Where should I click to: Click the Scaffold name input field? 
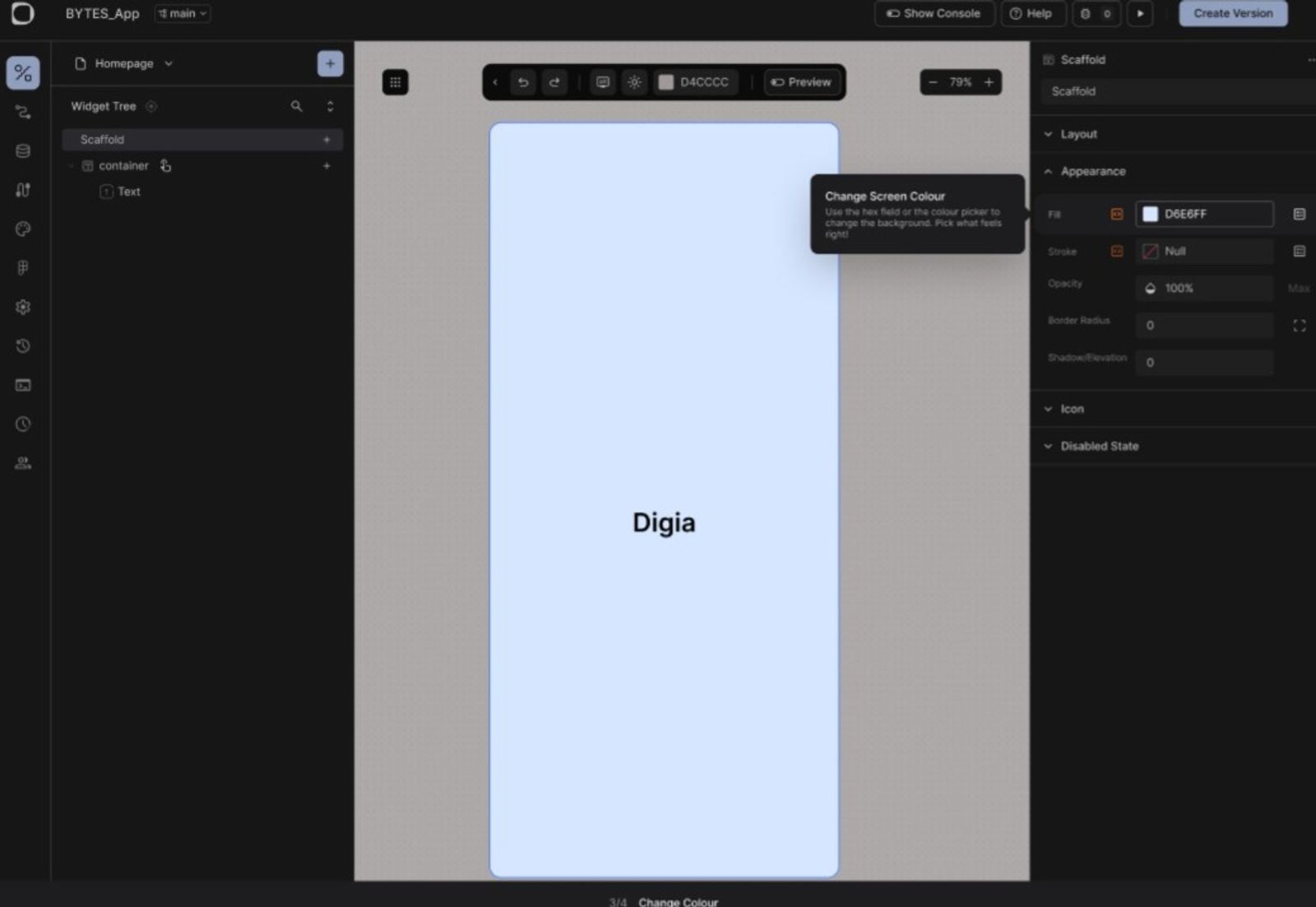pos(1178,91)
